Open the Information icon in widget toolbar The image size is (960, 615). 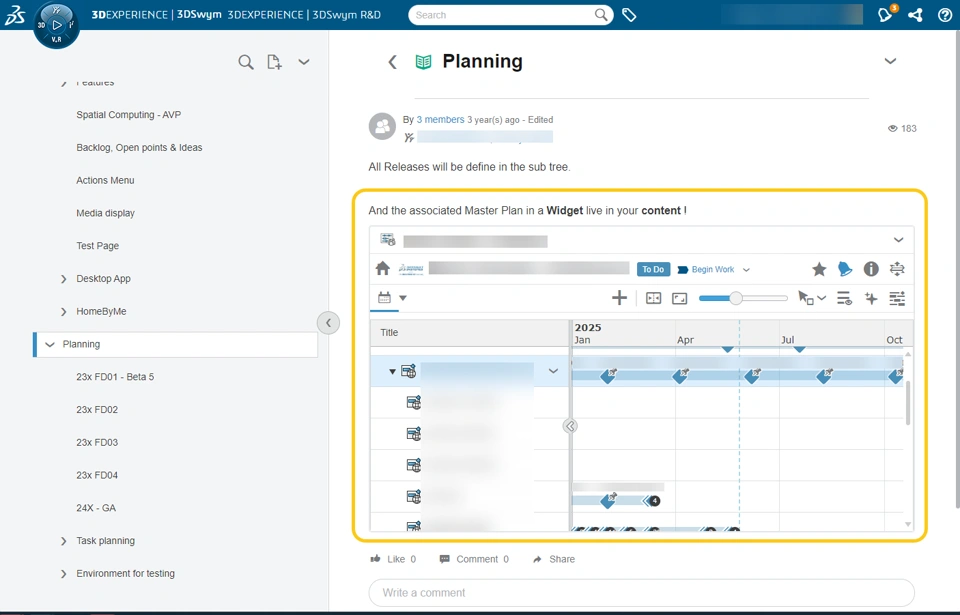click(x=871, y=269)
